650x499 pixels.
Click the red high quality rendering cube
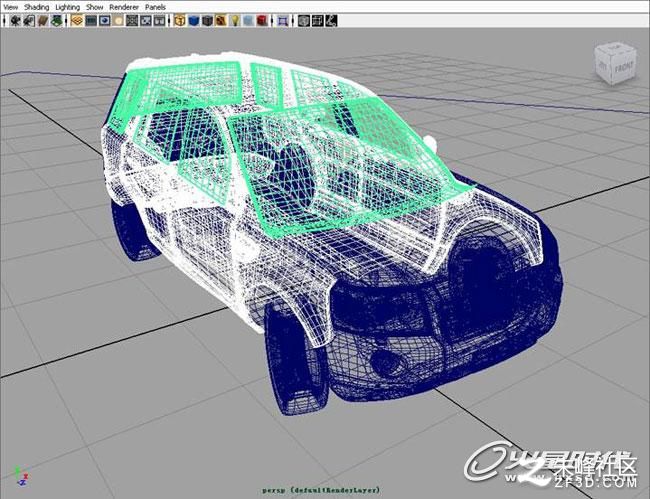point(262,20)
